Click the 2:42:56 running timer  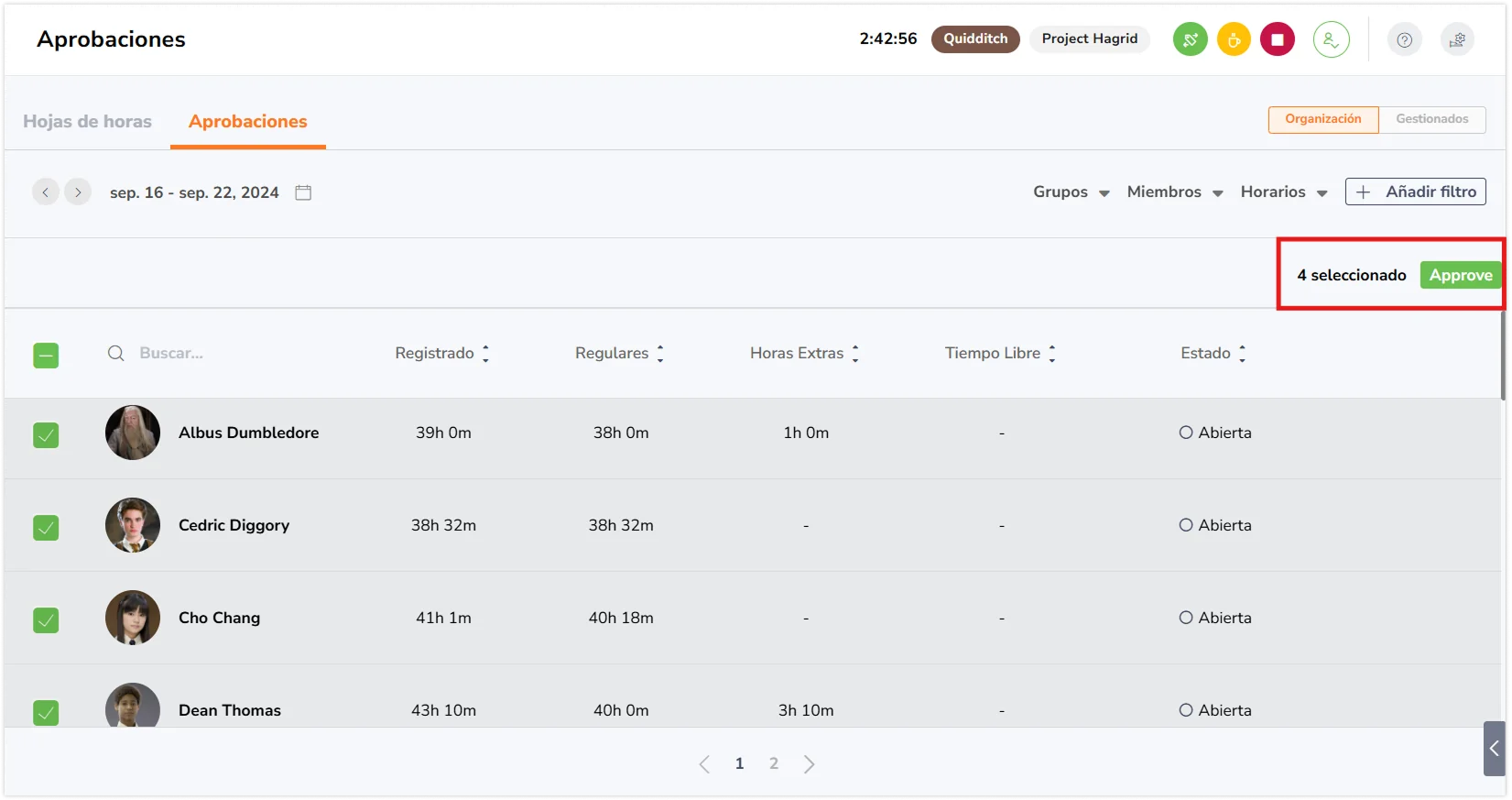point(888,38)
